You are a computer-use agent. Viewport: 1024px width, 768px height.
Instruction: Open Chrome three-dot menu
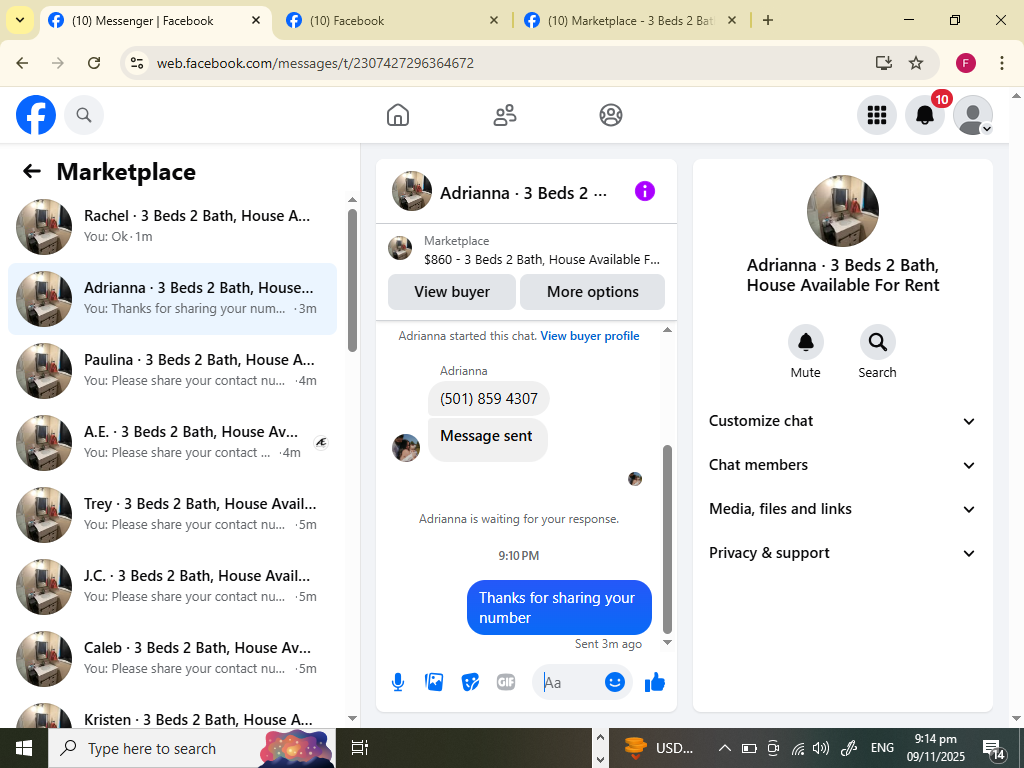pyautogui.click(x=1002, y=63)
